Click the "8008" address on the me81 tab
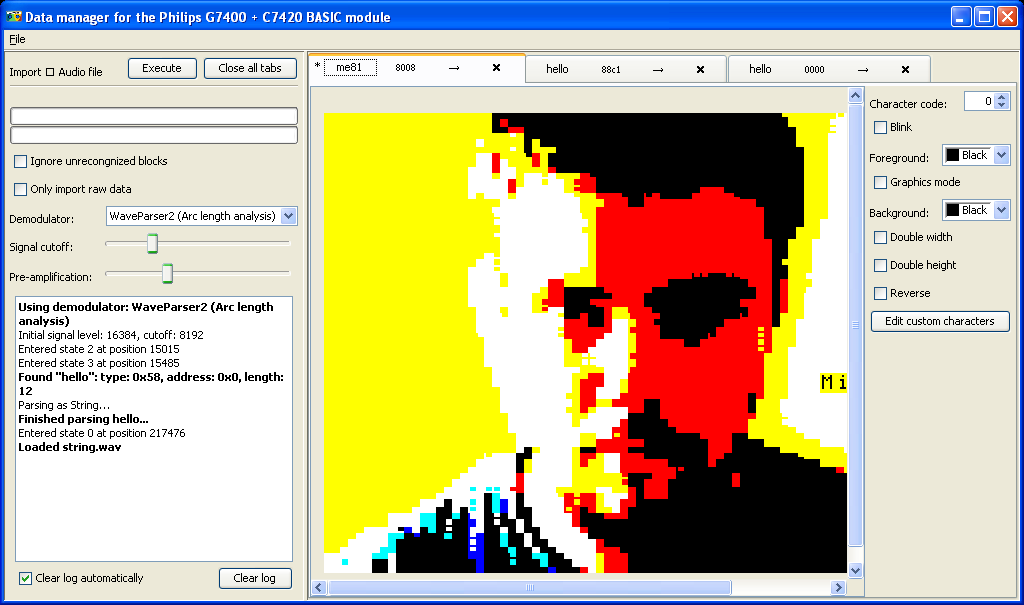This screenshot has width=1024, height=605. (406, 67)
